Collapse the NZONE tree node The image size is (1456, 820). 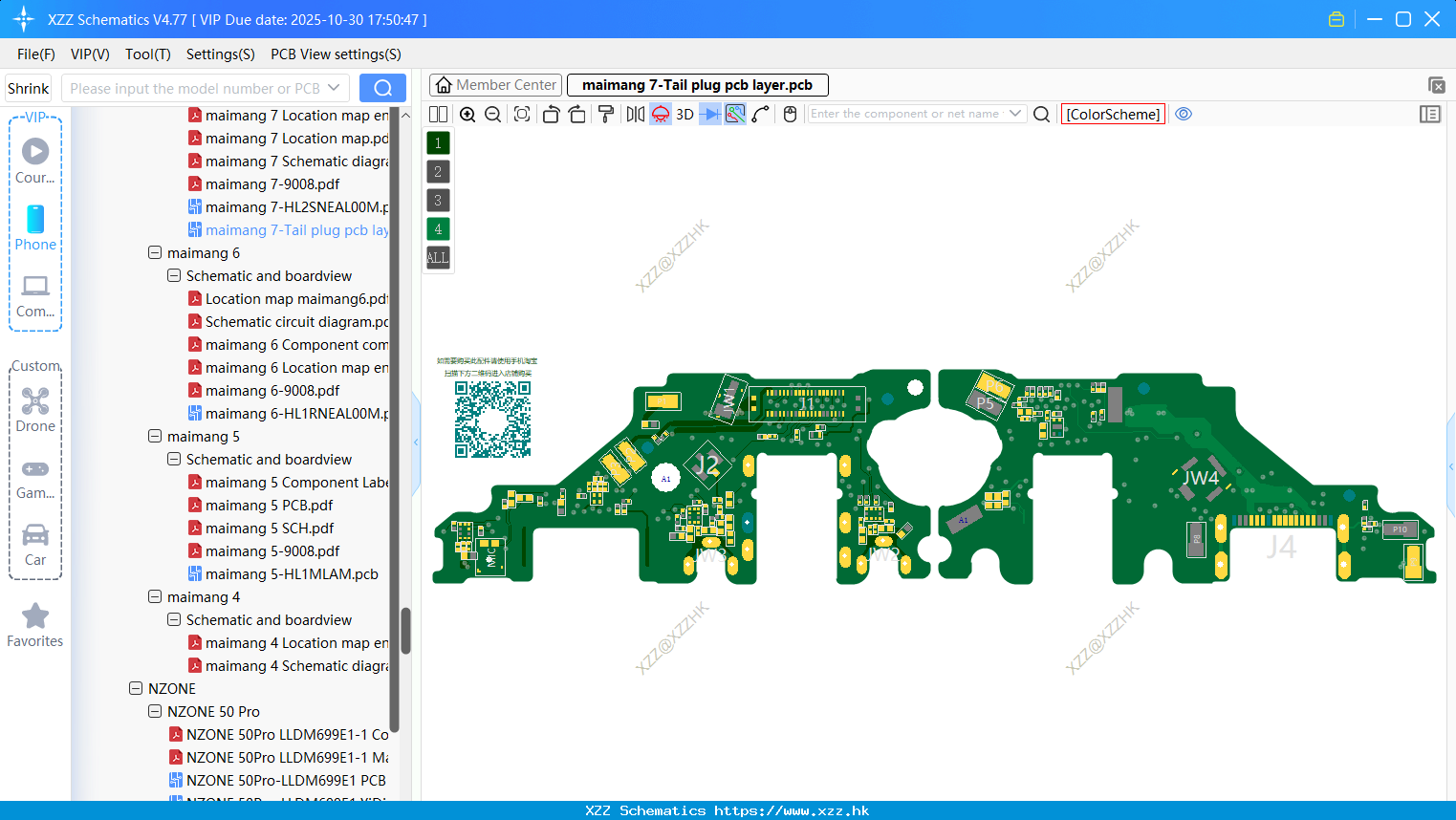click(136, 689)
